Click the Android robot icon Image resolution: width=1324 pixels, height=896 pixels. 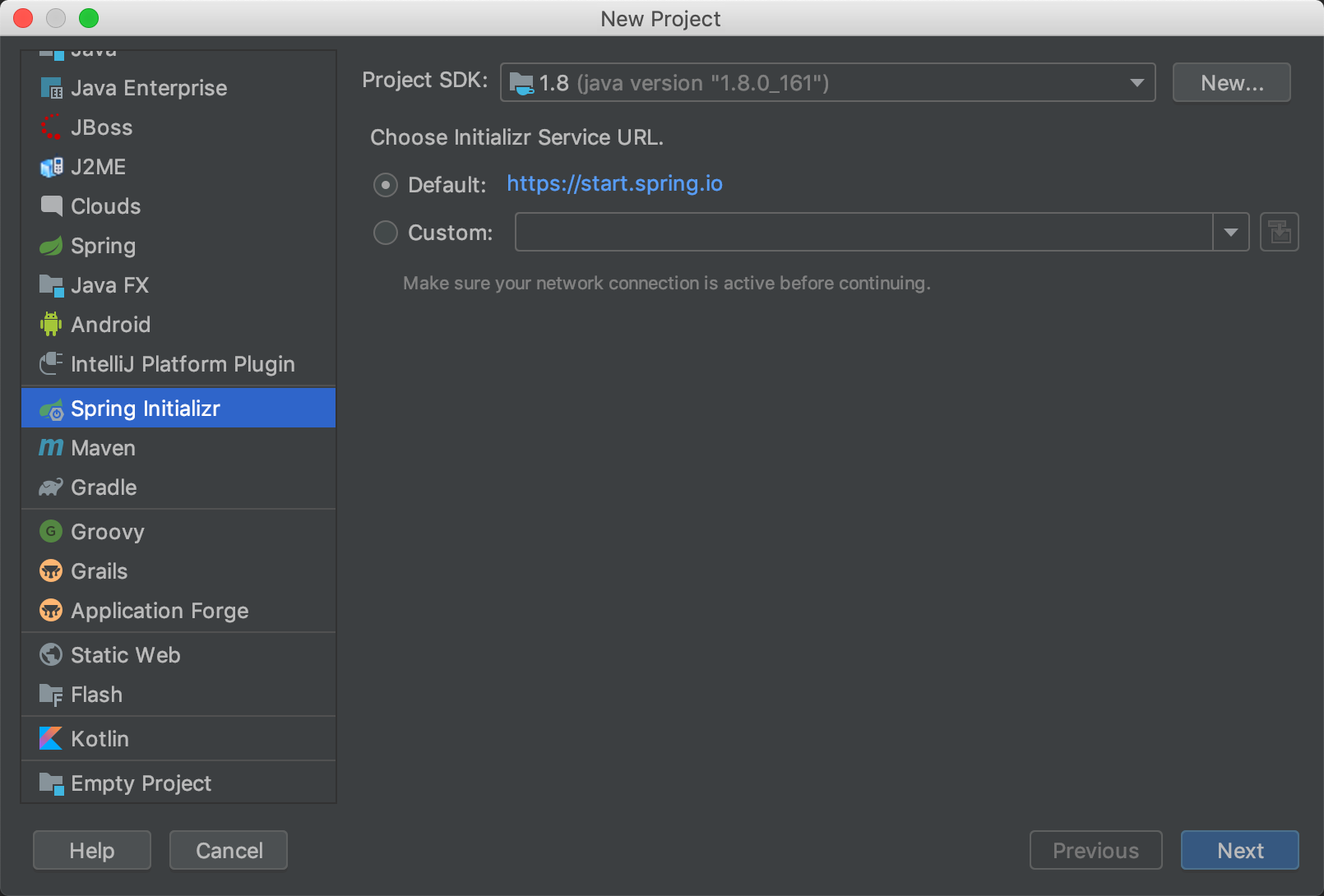click(x=51, y=325)
